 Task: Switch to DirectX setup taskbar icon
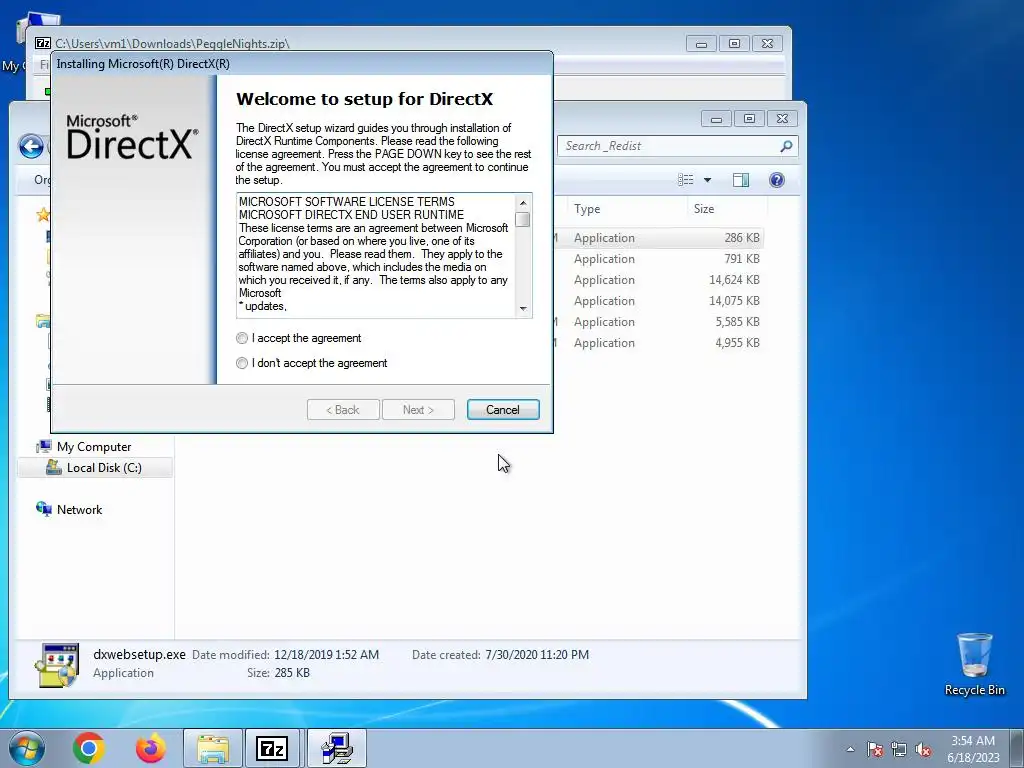click(x=337, y=748)
